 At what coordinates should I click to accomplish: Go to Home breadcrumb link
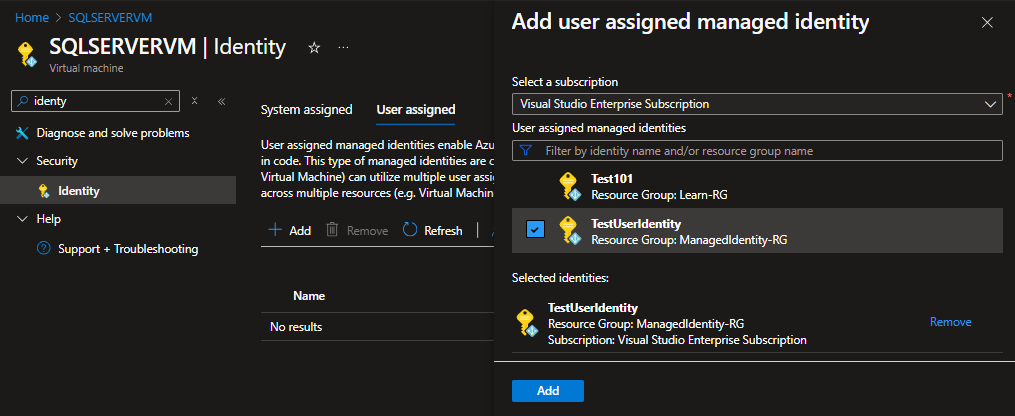(32, 17)
